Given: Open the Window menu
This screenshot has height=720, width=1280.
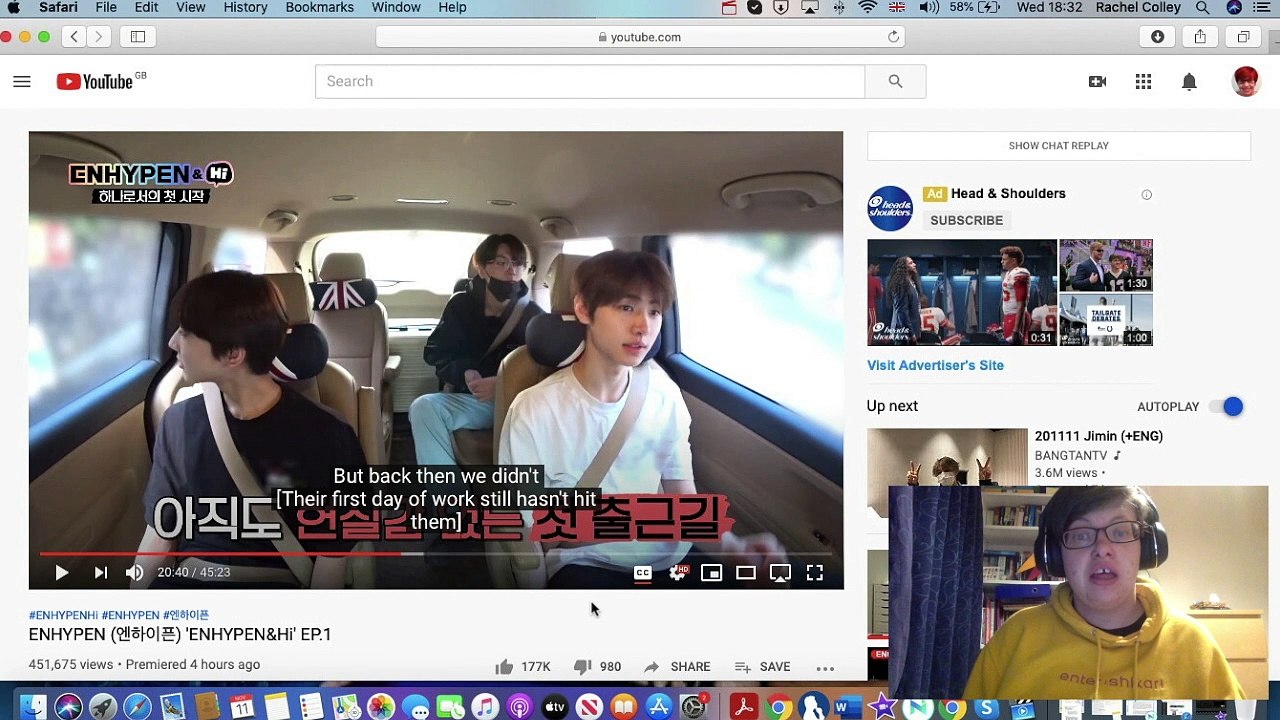Looking at the screenshot, I should click(x=396, y=7).
